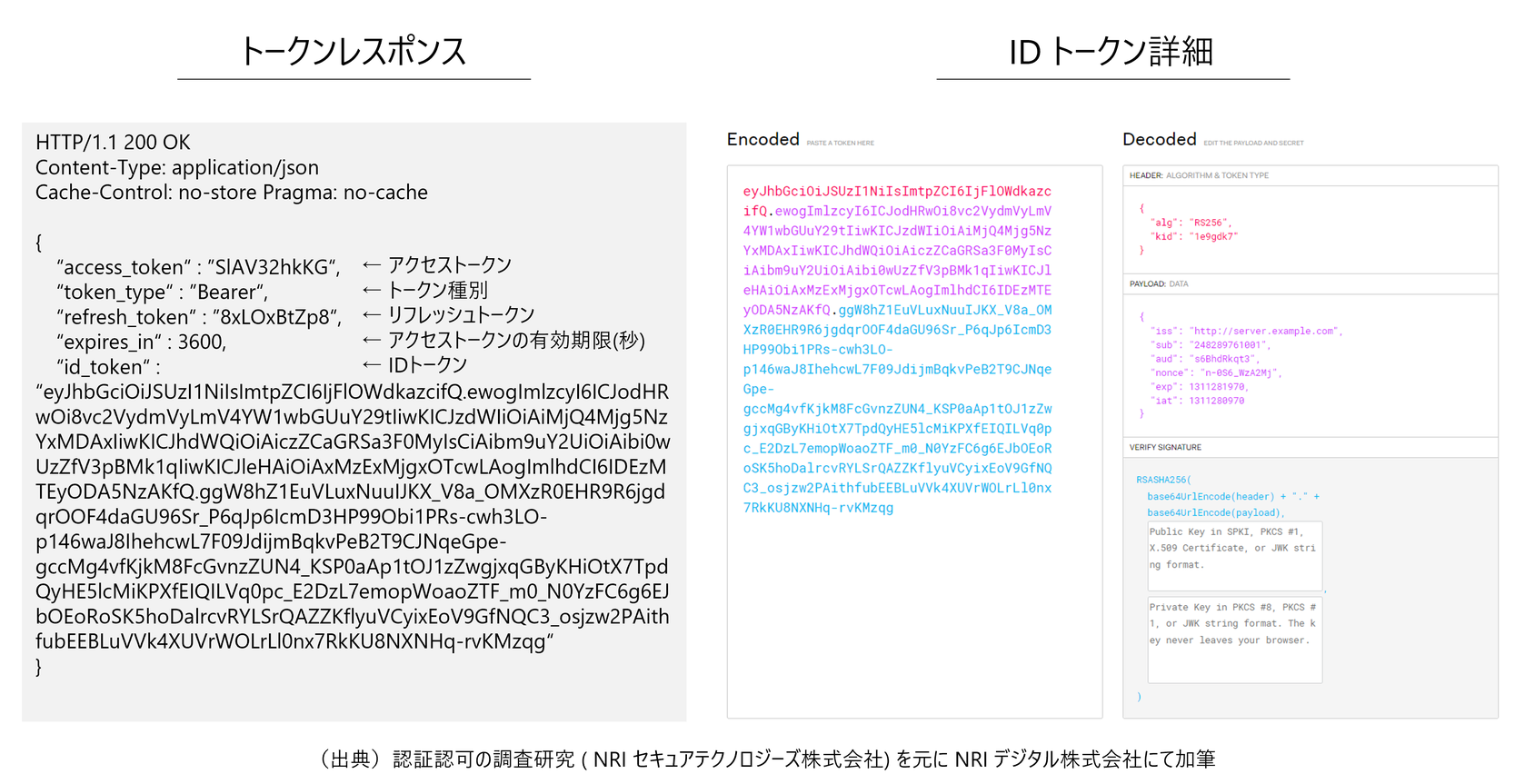This screenshot has height=784, width=1525.
Task: Click the "access_token" line in the response
Action: pyautogui.click(x=198, y=267)
